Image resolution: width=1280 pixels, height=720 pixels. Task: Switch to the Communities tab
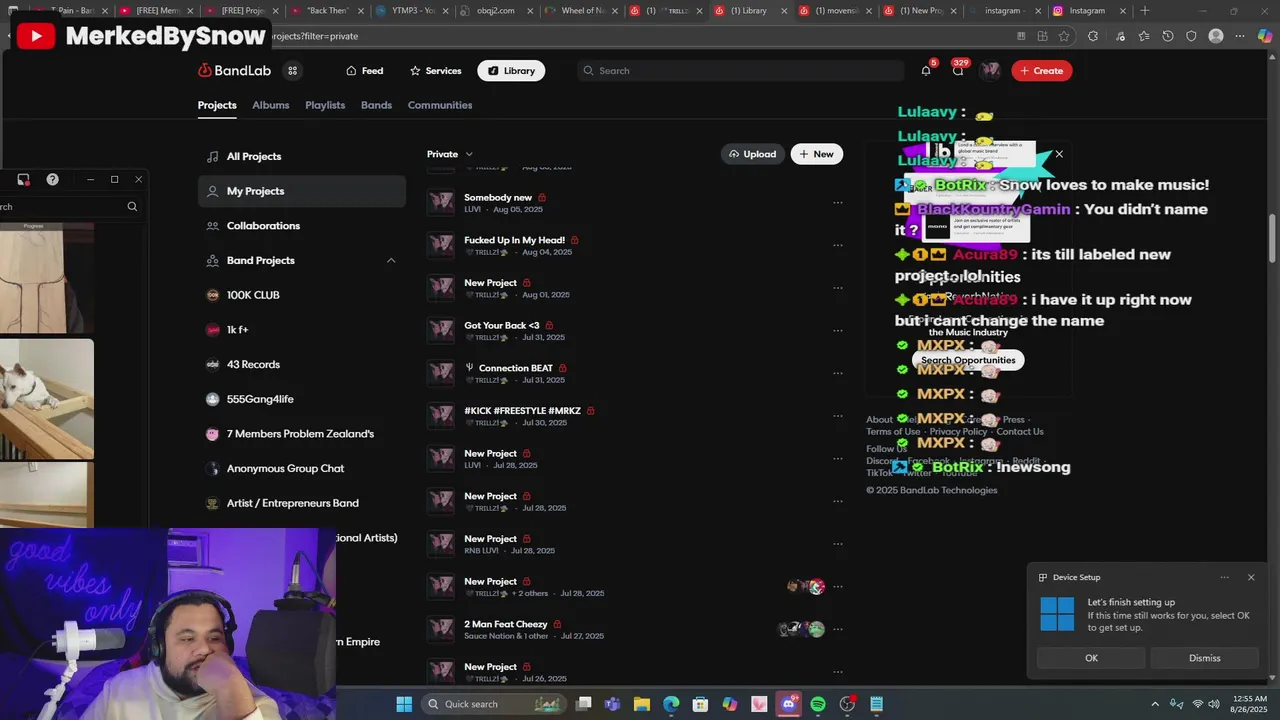pyautogui.click(x=440, y=105)
